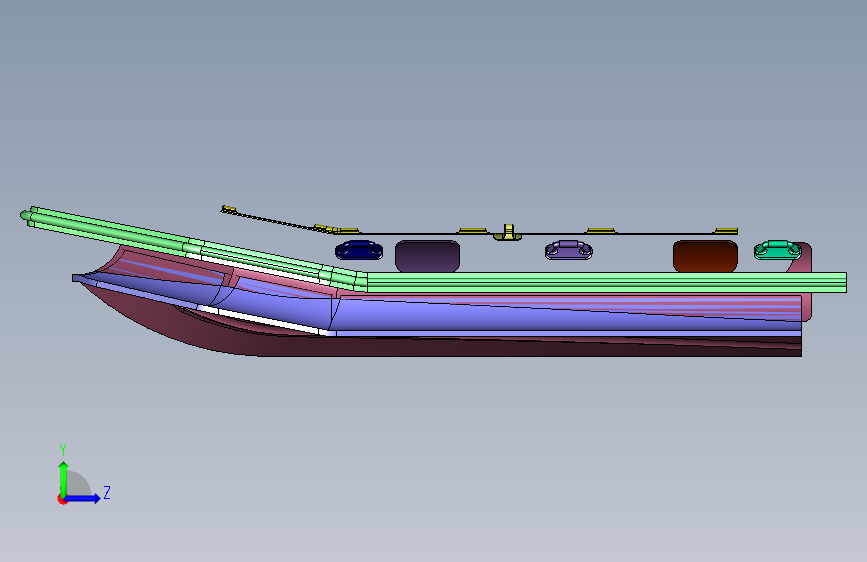Select the gray quarter-circle plane of triad
Image resolution: width=867 pixels, height=562 pixels.
coord(79,485)
